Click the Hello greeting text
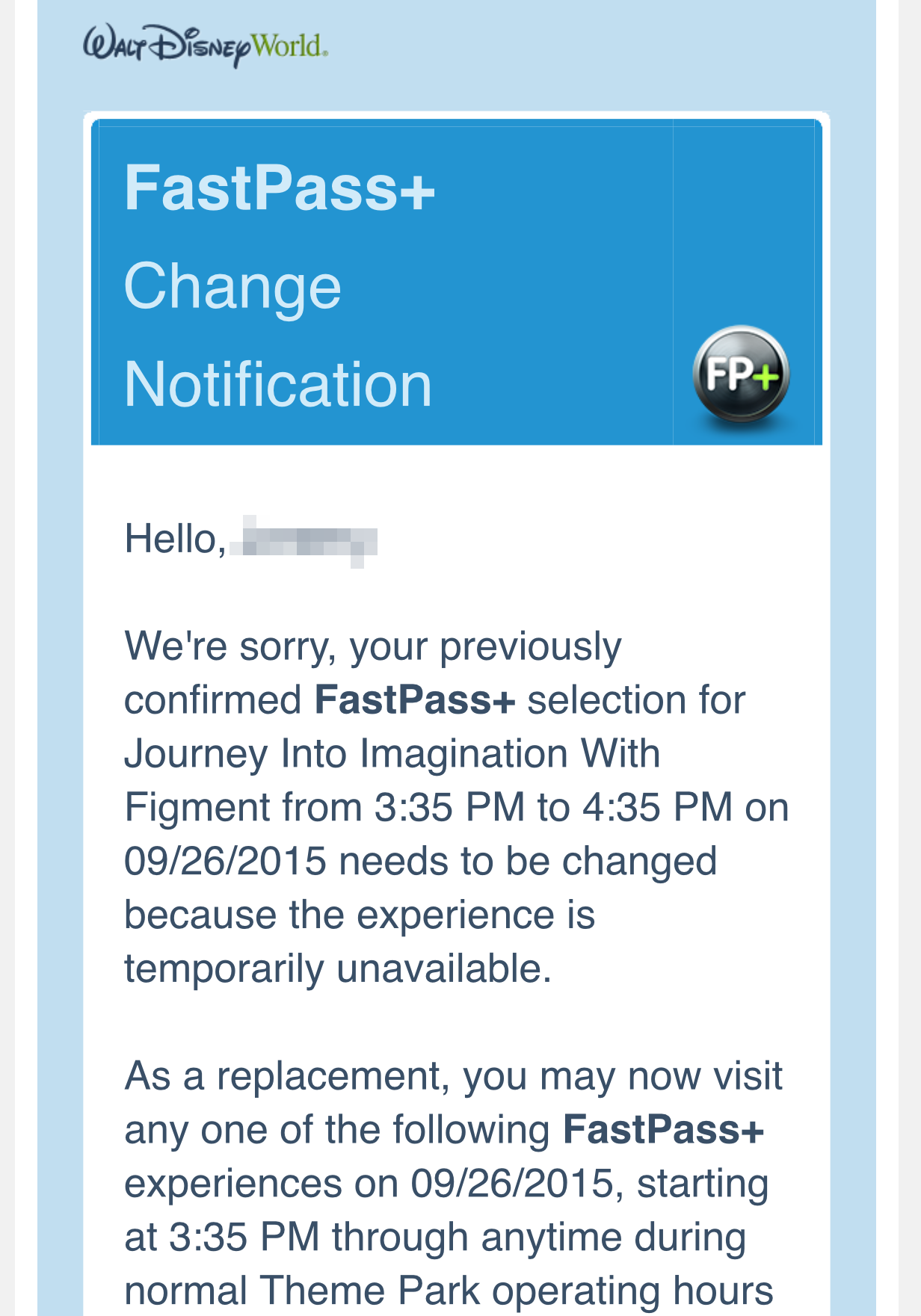The height and width of the screenshot is (1316, 921). coord(176,539)
